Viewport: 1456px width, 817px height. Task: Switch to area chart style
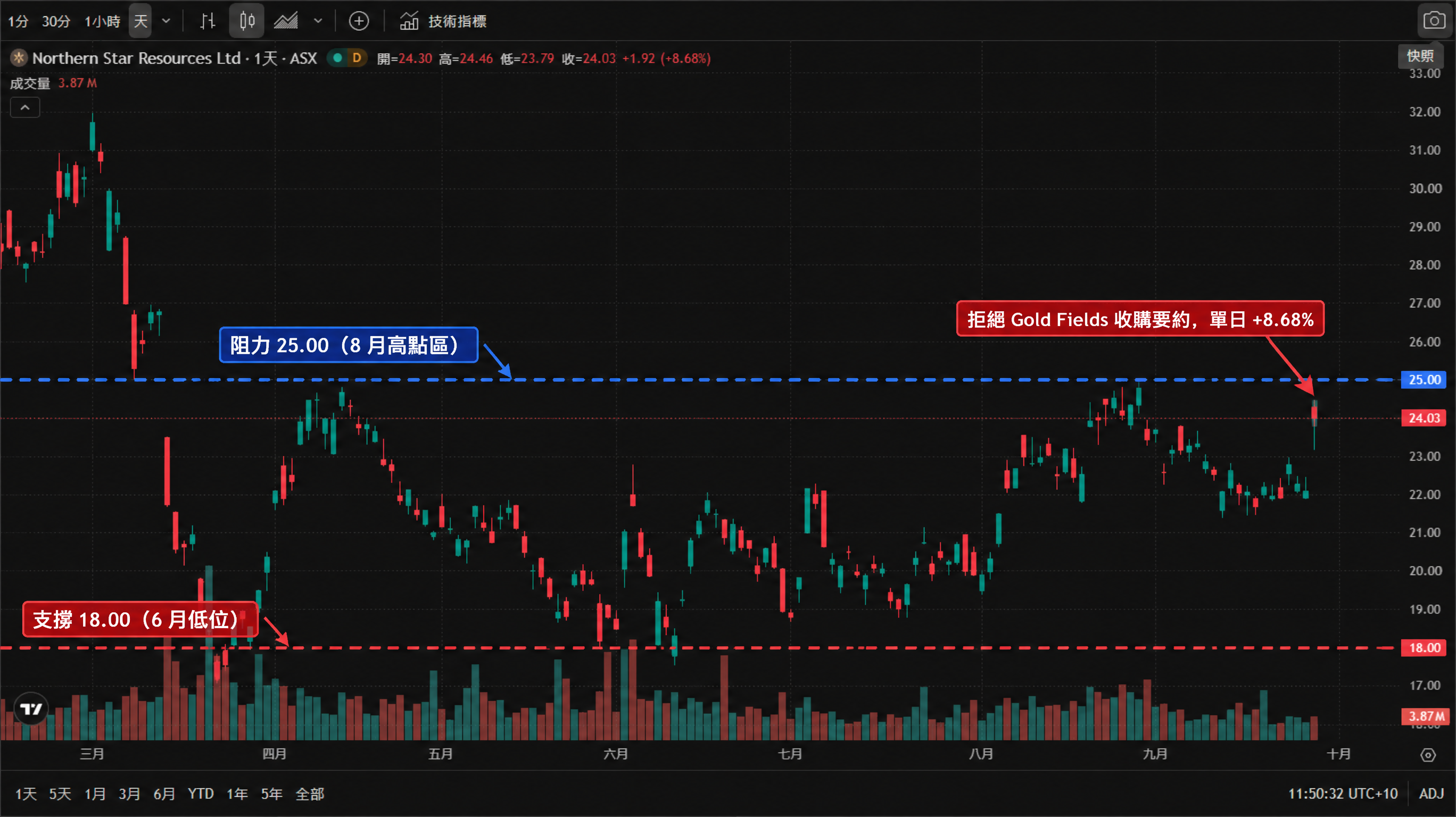pos(286,21)
